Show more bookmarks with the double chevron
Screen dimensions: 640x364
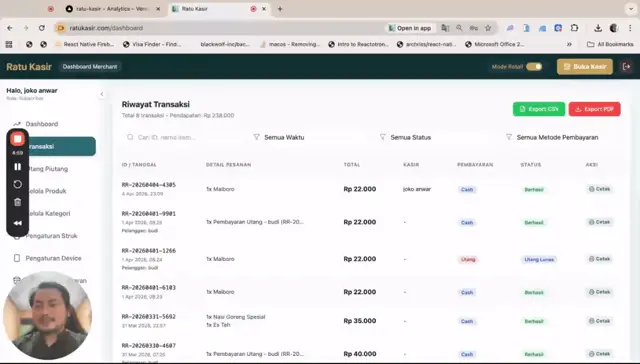pos(569,44)
